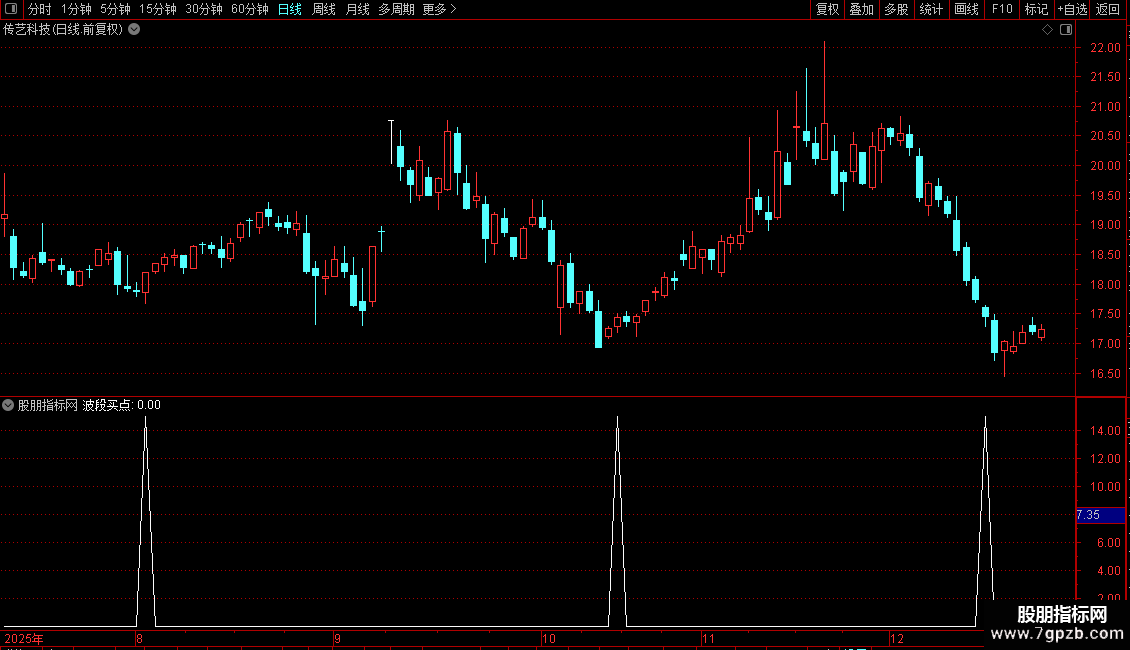Click the 16.50 price axis label

click(x=1105, y=373)
